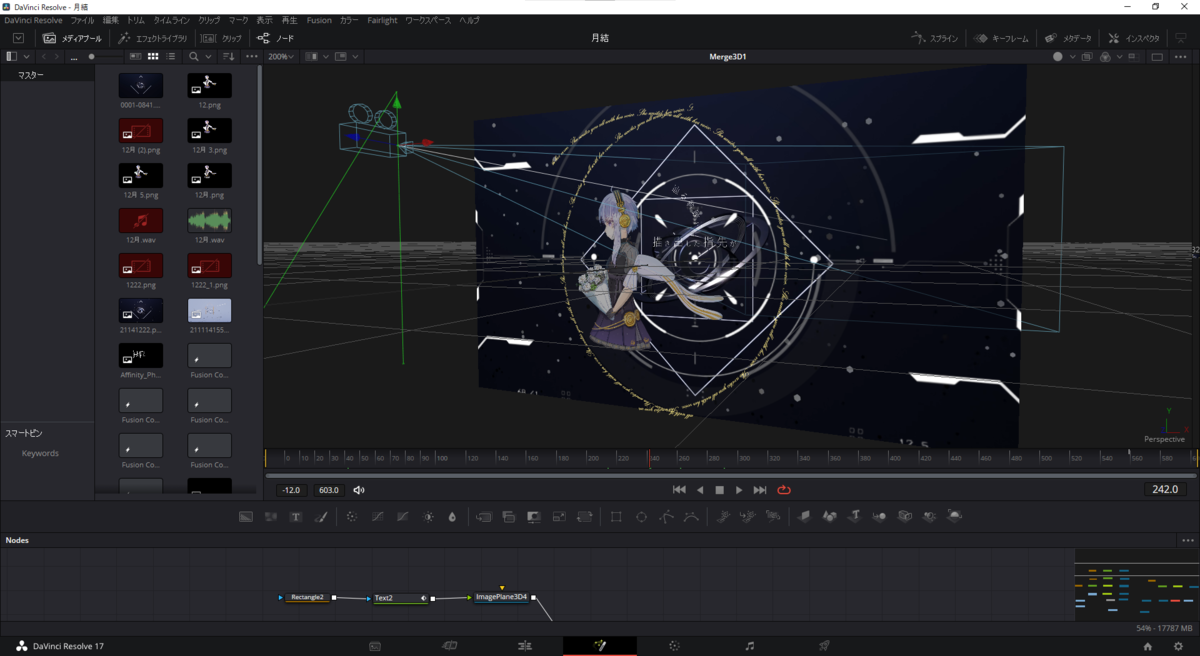
Task: Toggle the Inspector panel
Action: [1134, 38]
